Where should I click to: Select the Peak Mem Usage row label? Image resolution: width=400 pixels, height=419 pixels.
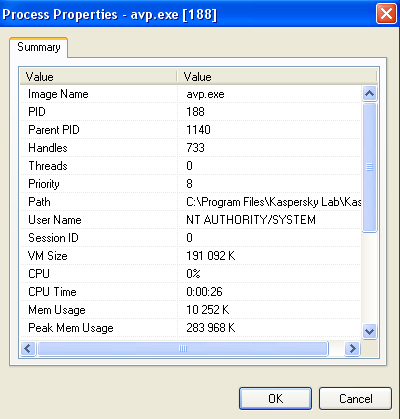coord(71,328)
